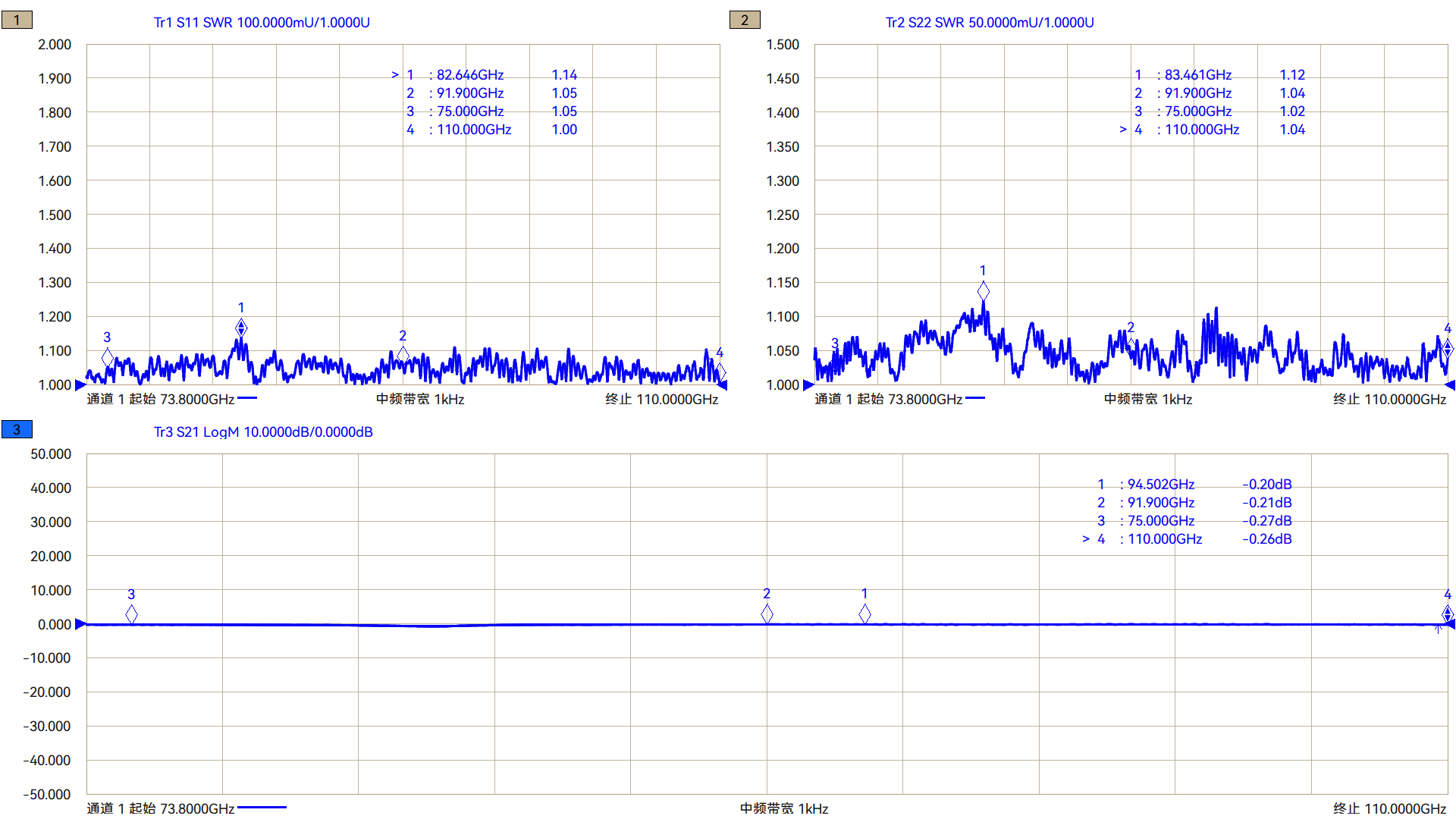Select the Tr1 S11 SWR trace title
1456x819 pixels.
point(262,23)
